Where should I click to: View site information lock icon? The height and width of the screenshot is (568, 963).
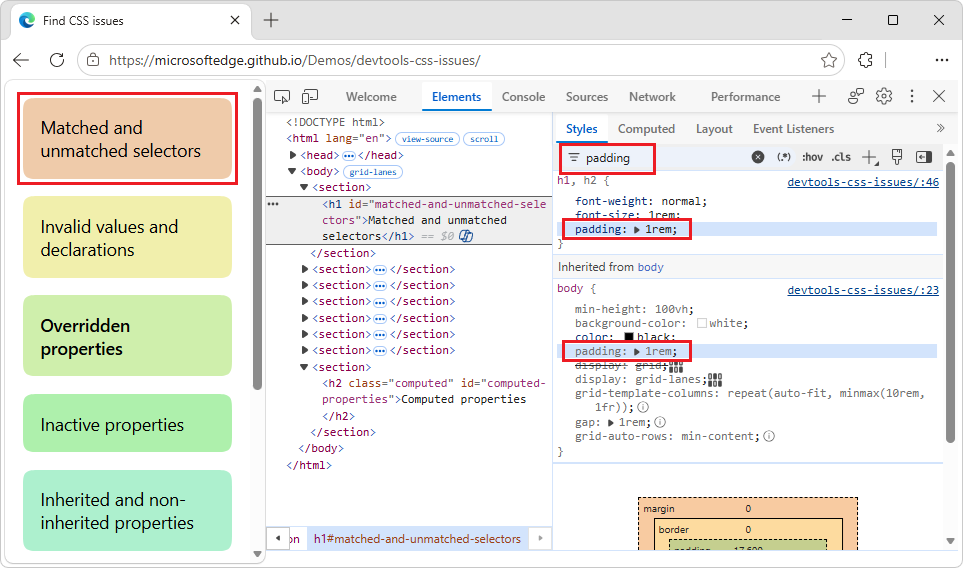[x=93, y=60]
